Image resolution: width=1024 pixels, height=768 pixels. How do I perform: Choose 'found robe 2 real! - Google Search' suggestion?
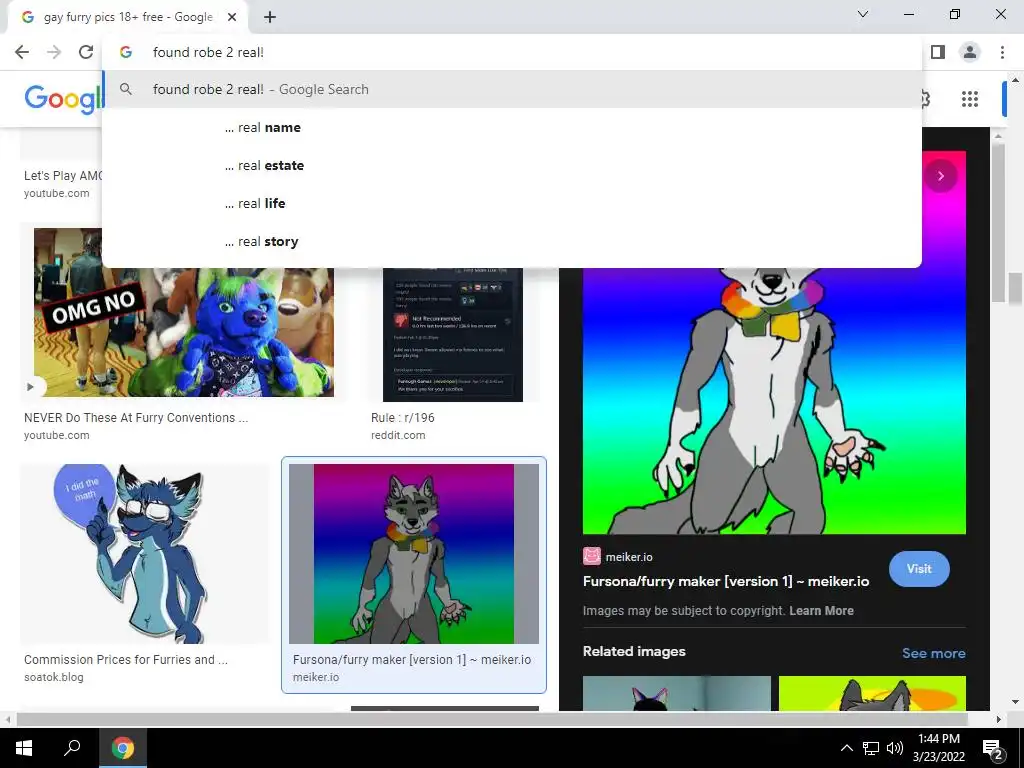click(x=512, y=89)
